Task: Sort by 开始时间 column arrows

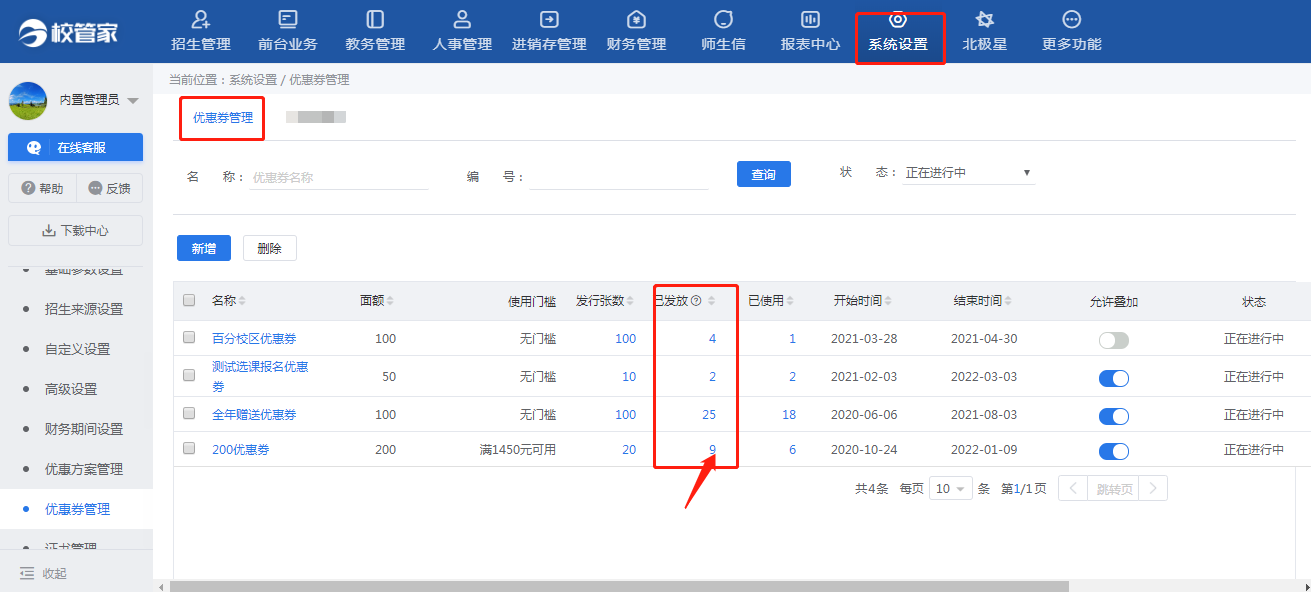Action: (888, 301)
